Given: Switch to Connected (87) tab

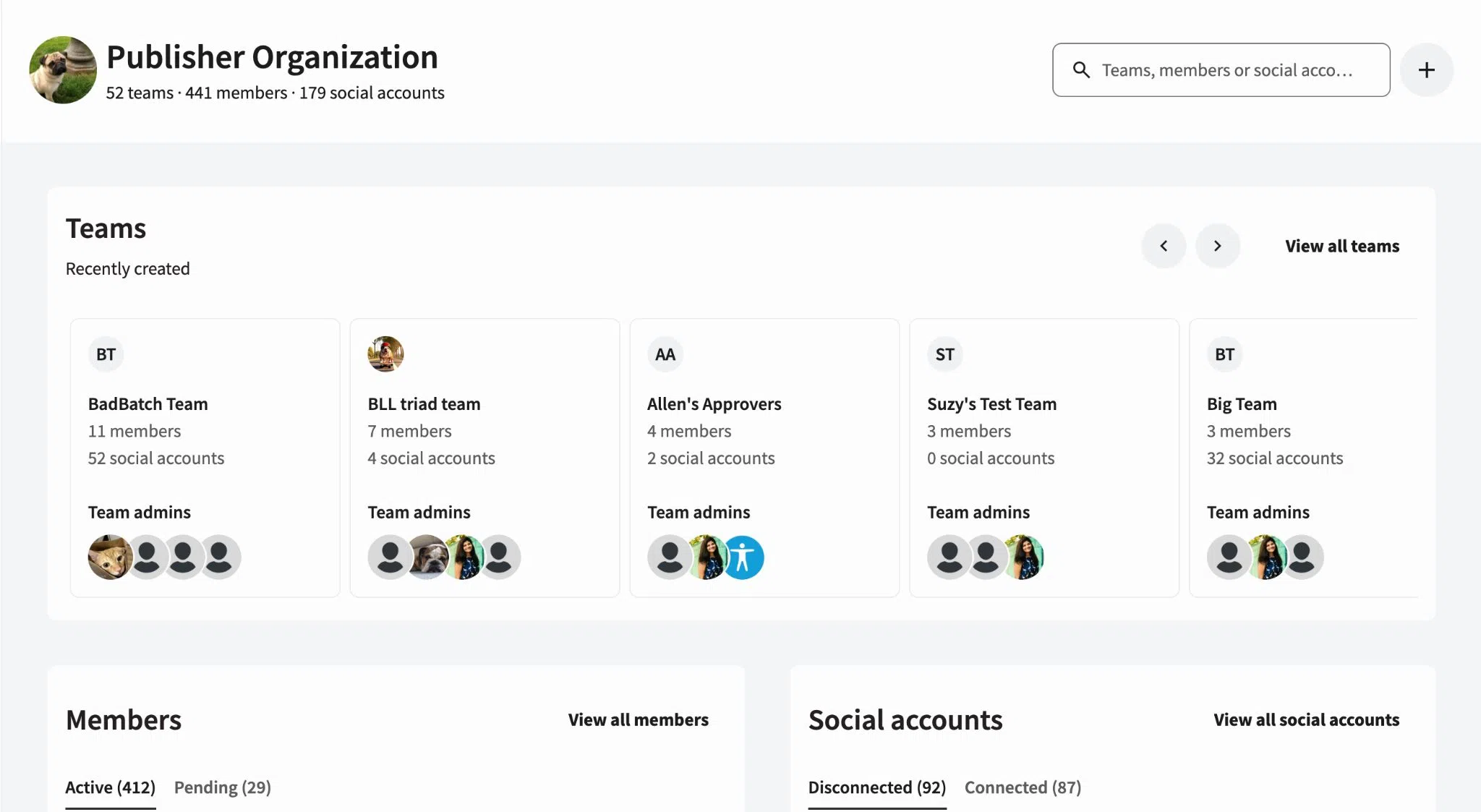Looking at the screenshot, I should pos(1023,787).
